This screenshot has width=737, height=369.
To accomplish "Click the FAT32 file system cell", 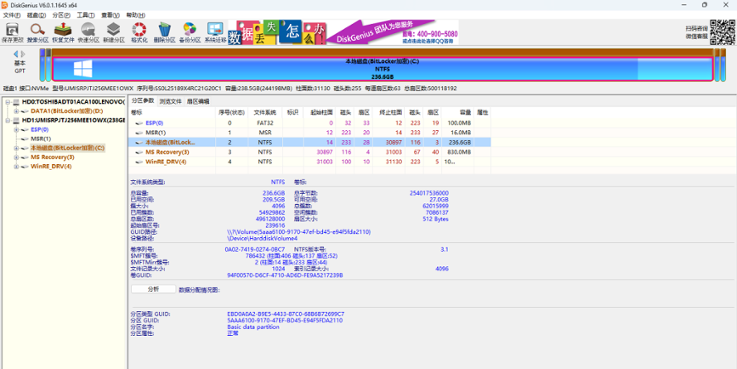I will pyautogui.click(x=265, y=123).
